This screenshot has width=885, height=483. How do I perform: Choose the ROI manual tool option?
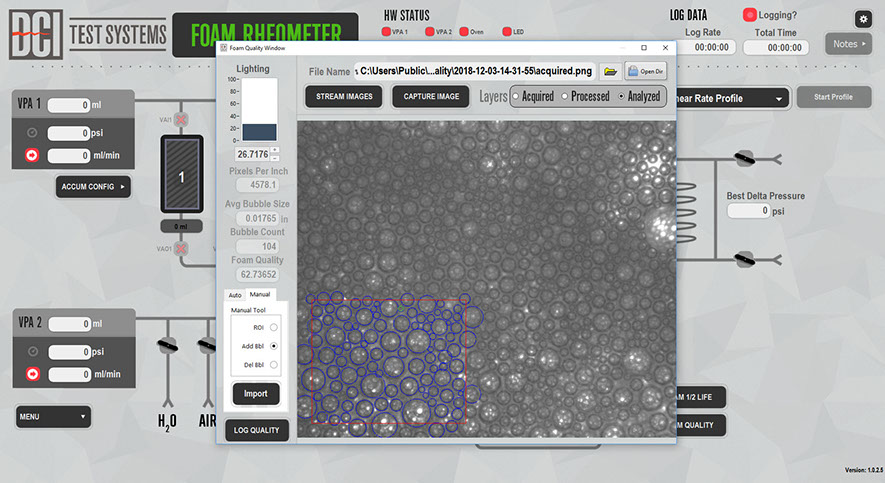coord(274,327)
